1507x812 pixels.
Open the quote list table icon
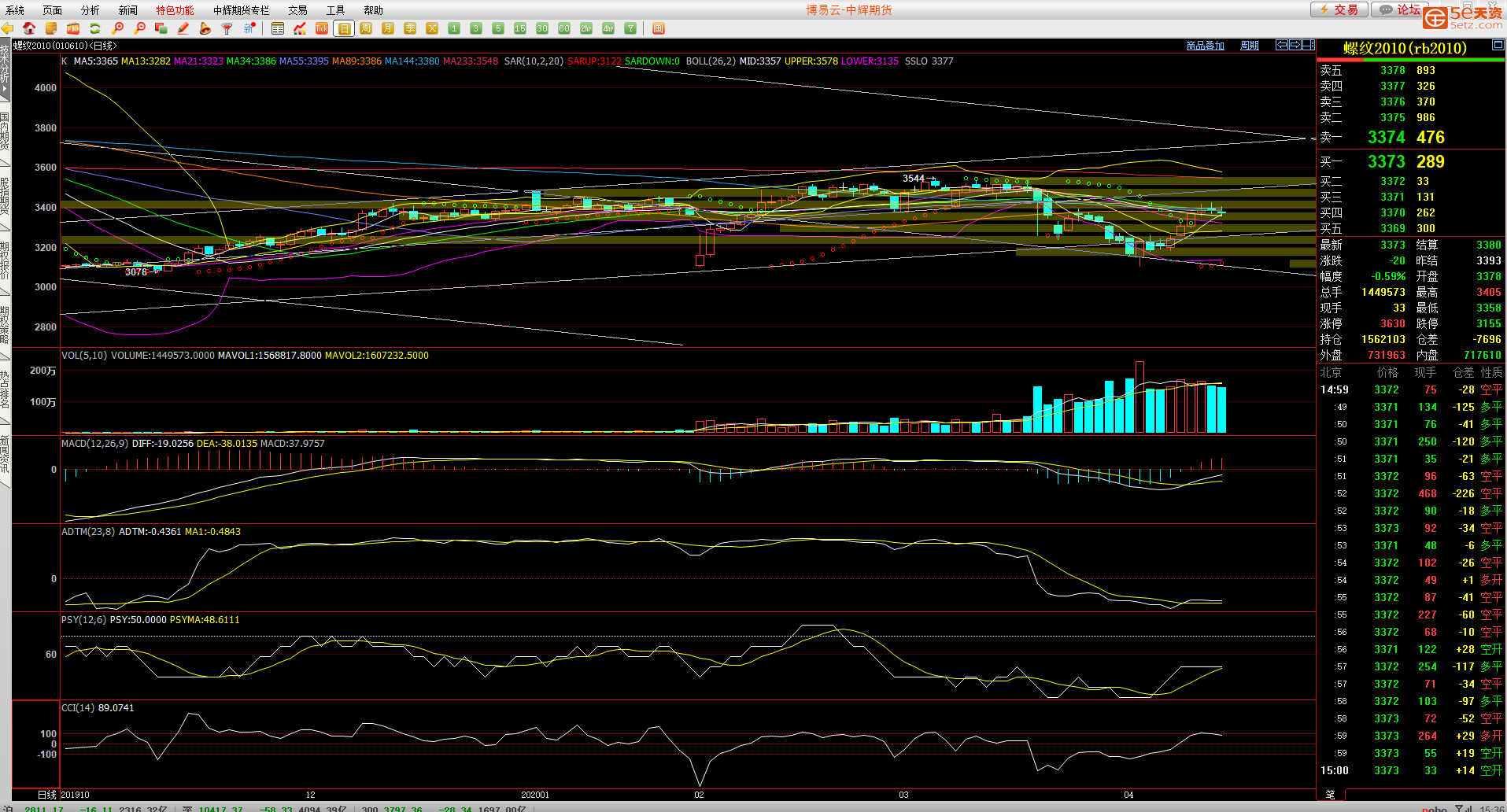[278, 28]
